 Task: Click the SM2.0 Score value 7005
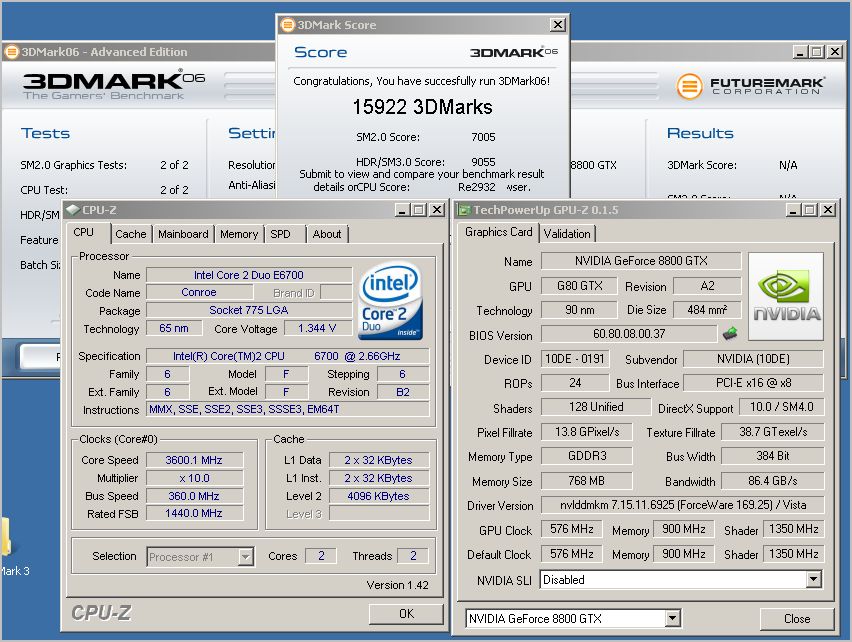pos(483,137)
